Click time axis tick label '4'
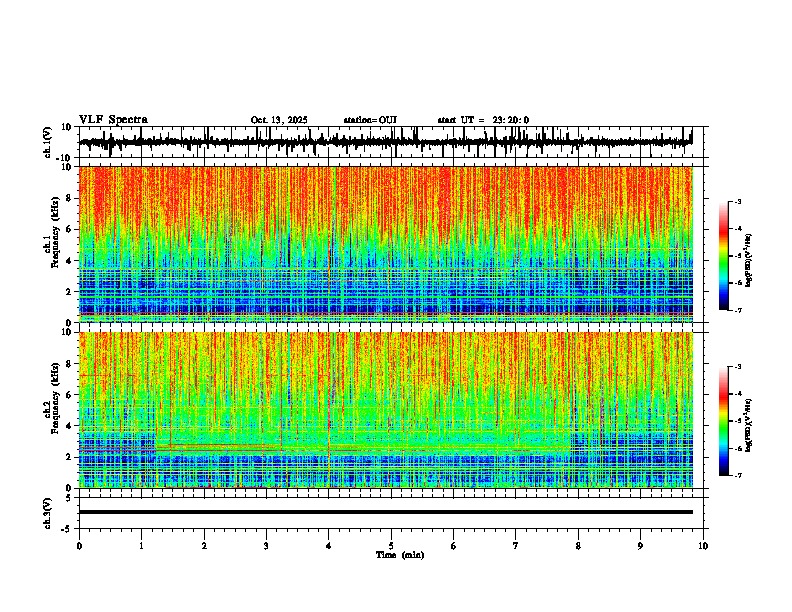This screenshot has height=612, width=792. (x=329, y=546)
